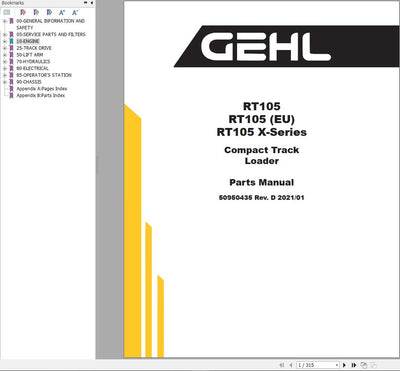Expand the 00-GENERAL INFORMATION AND SAFETY bookmark
The width and height of the screenshot is (400, 371).
[x=5, y=21]
